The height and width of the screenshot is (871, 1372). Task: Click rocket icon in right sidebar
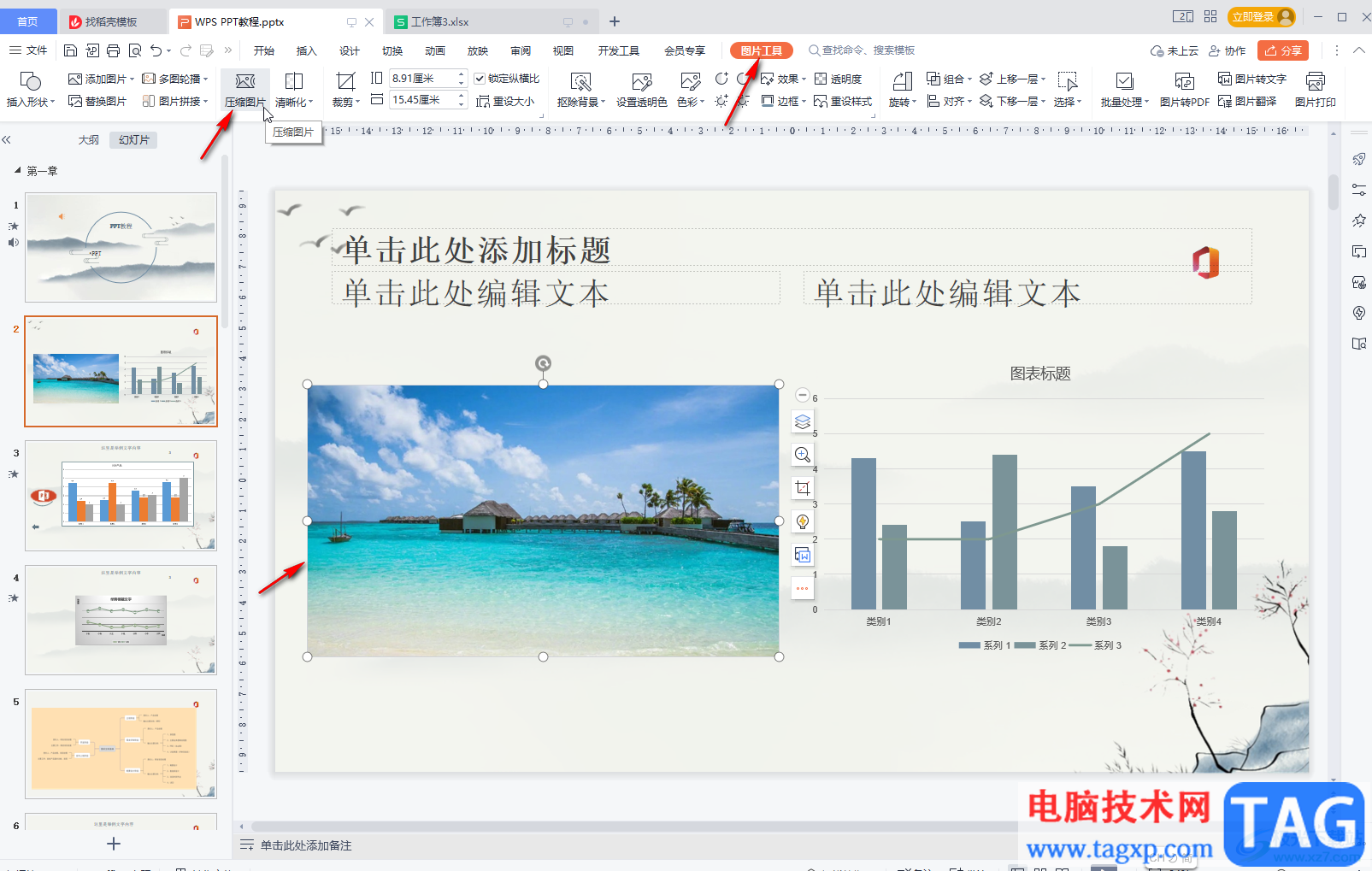(x=1358, y=159)
